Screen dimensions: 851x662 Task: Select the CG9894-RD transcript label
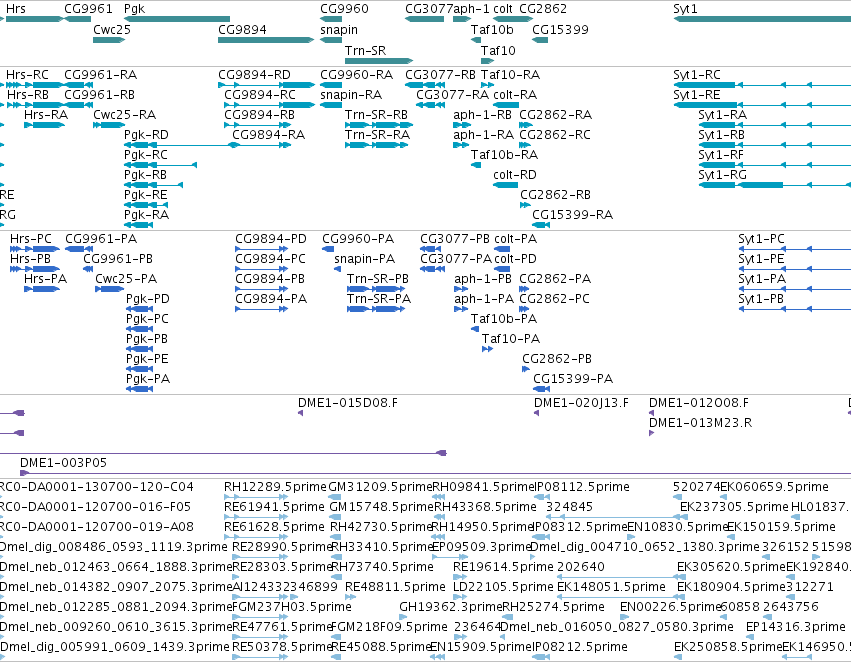click(x=254, y=74)
